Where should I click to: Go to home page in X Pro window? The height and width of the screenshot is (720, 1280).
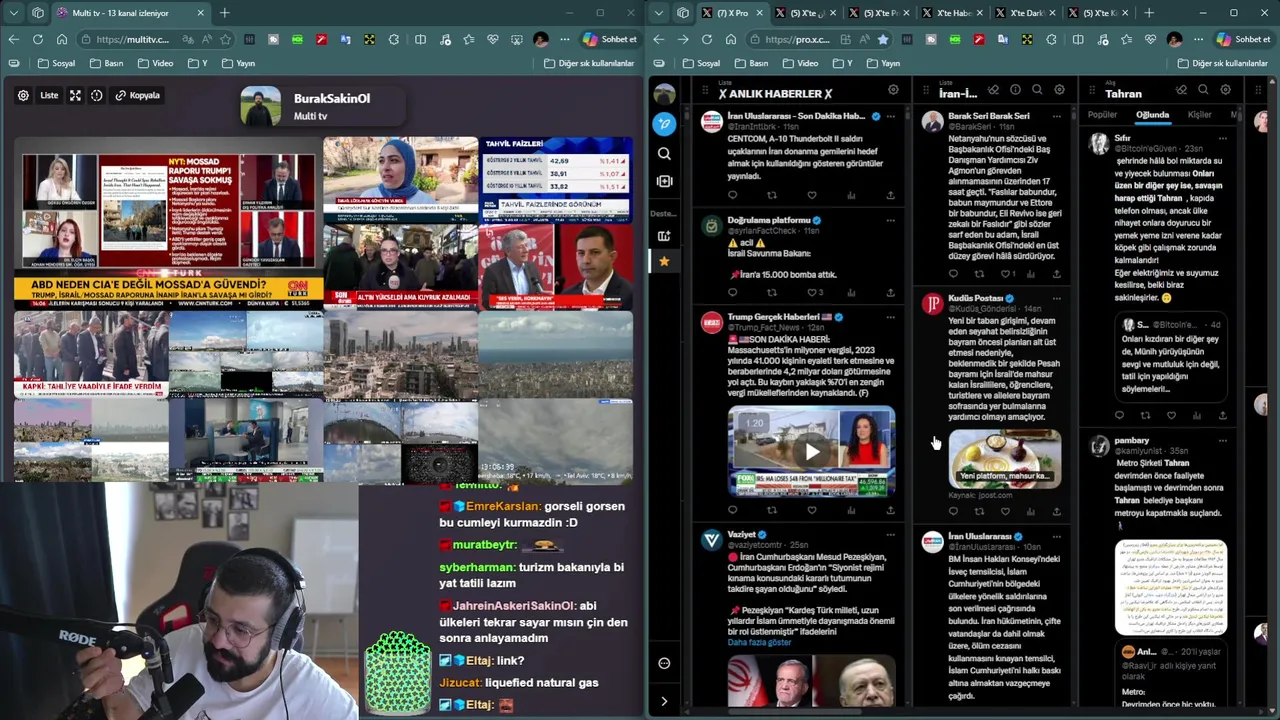(x=731, y=39)
